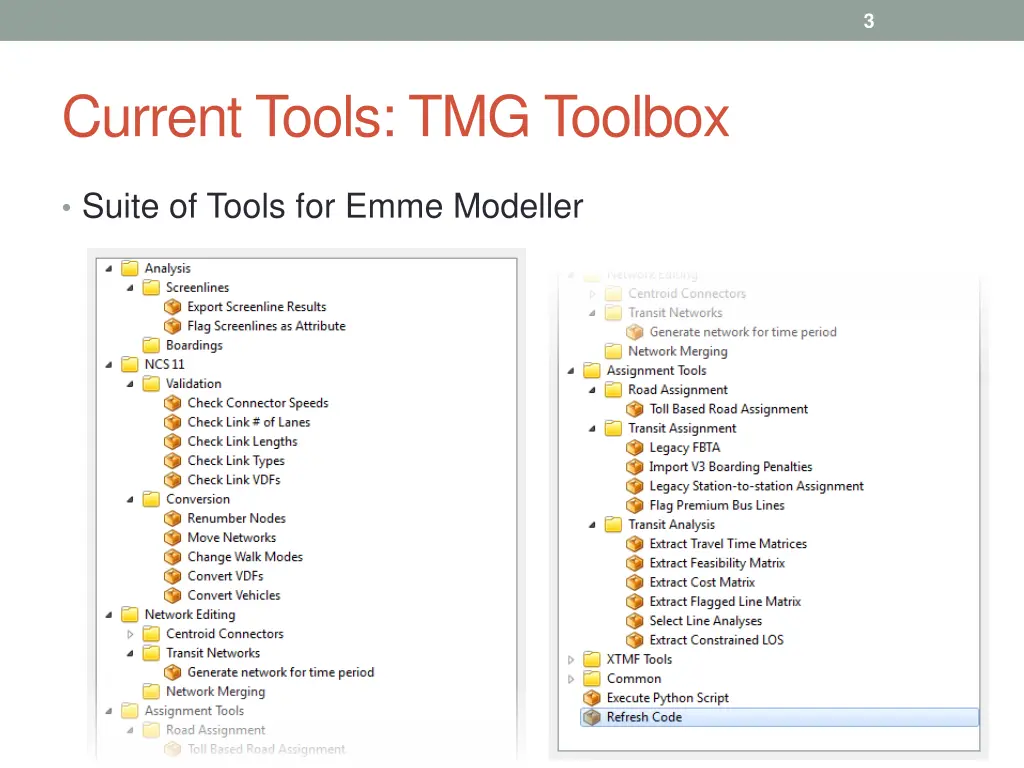Click the Renumber Nodes tool icon
The image size is (1024, 768).
pyautogui.click(x=172, y=519)
